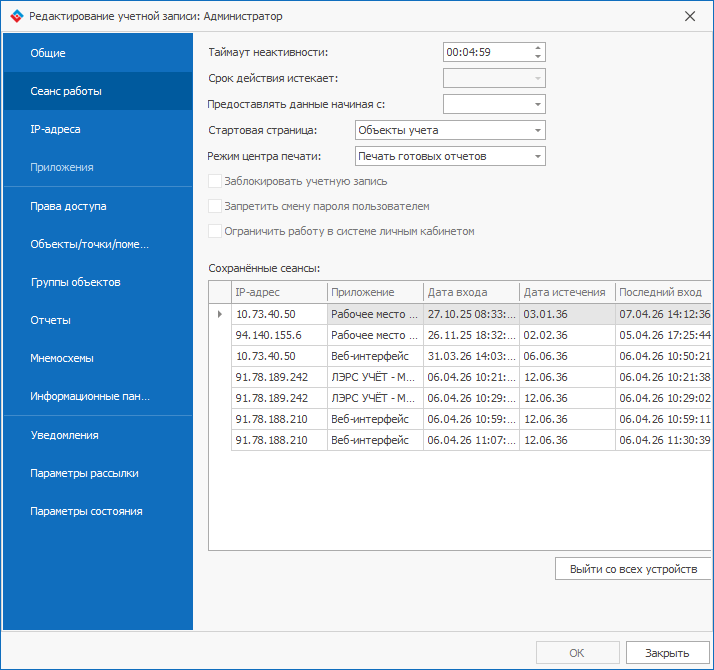Toggle 'Заблокировать учетную запись' checkbox
Image resolution: width=714 pixels, height=670 pixels.
coord(215,181)
